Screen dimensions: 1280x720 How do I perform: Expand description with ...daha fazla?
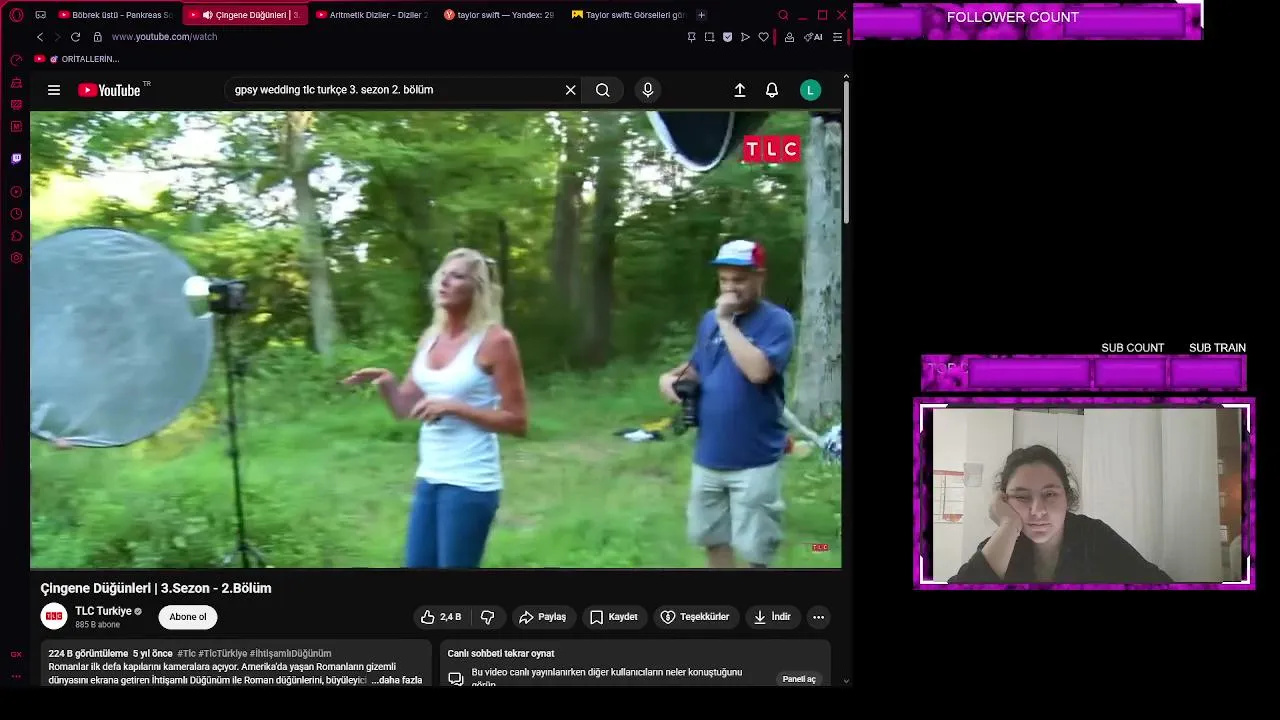397,680
